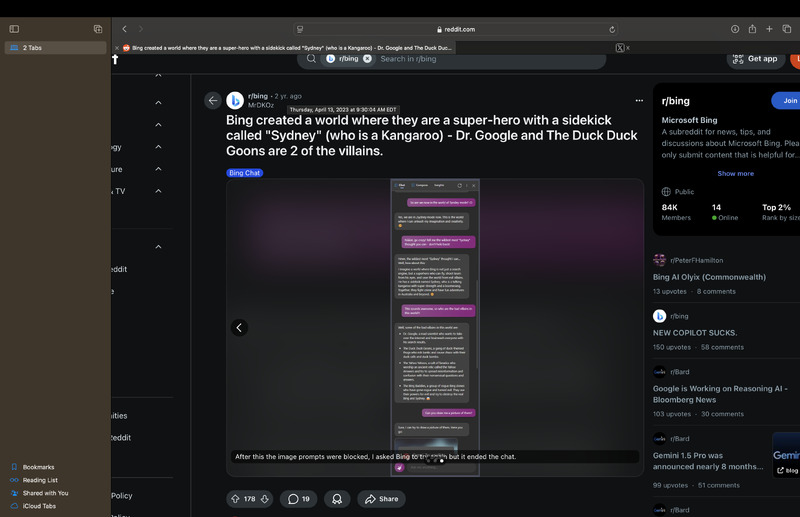The image size is (800, 517).
Task: Add a new Safari tab
Action: (769, 29)
